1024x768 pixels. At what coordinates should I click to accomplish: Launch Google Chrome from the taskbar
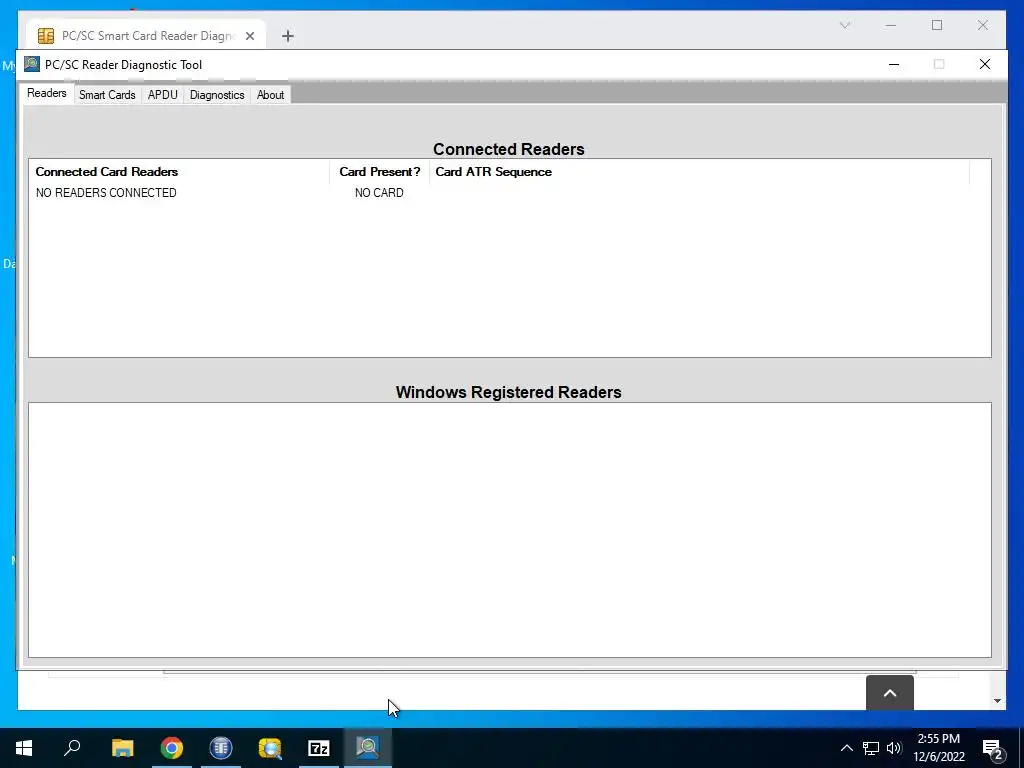[x=172, y=748]
